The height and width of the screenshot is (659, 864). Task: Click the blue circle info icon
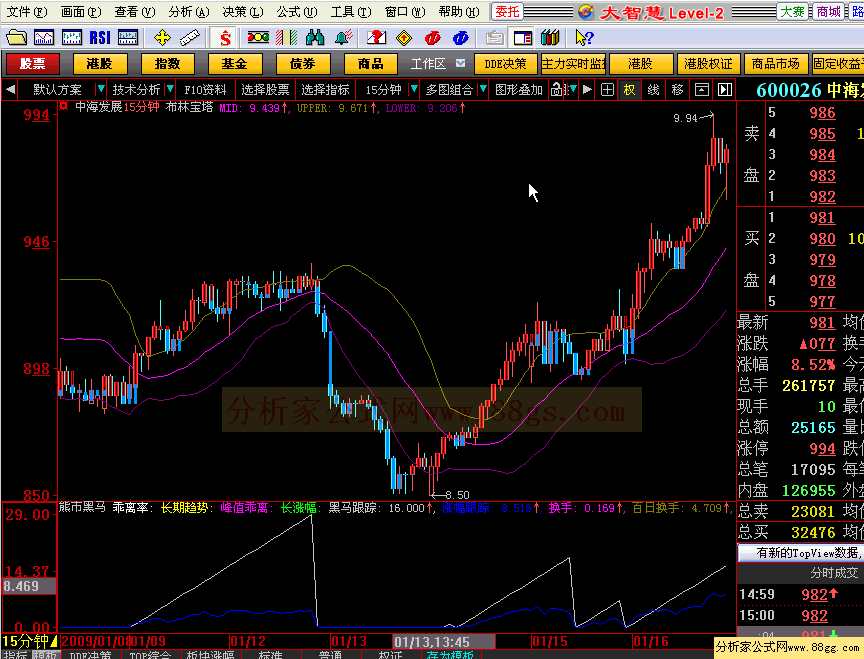[461, 37]
